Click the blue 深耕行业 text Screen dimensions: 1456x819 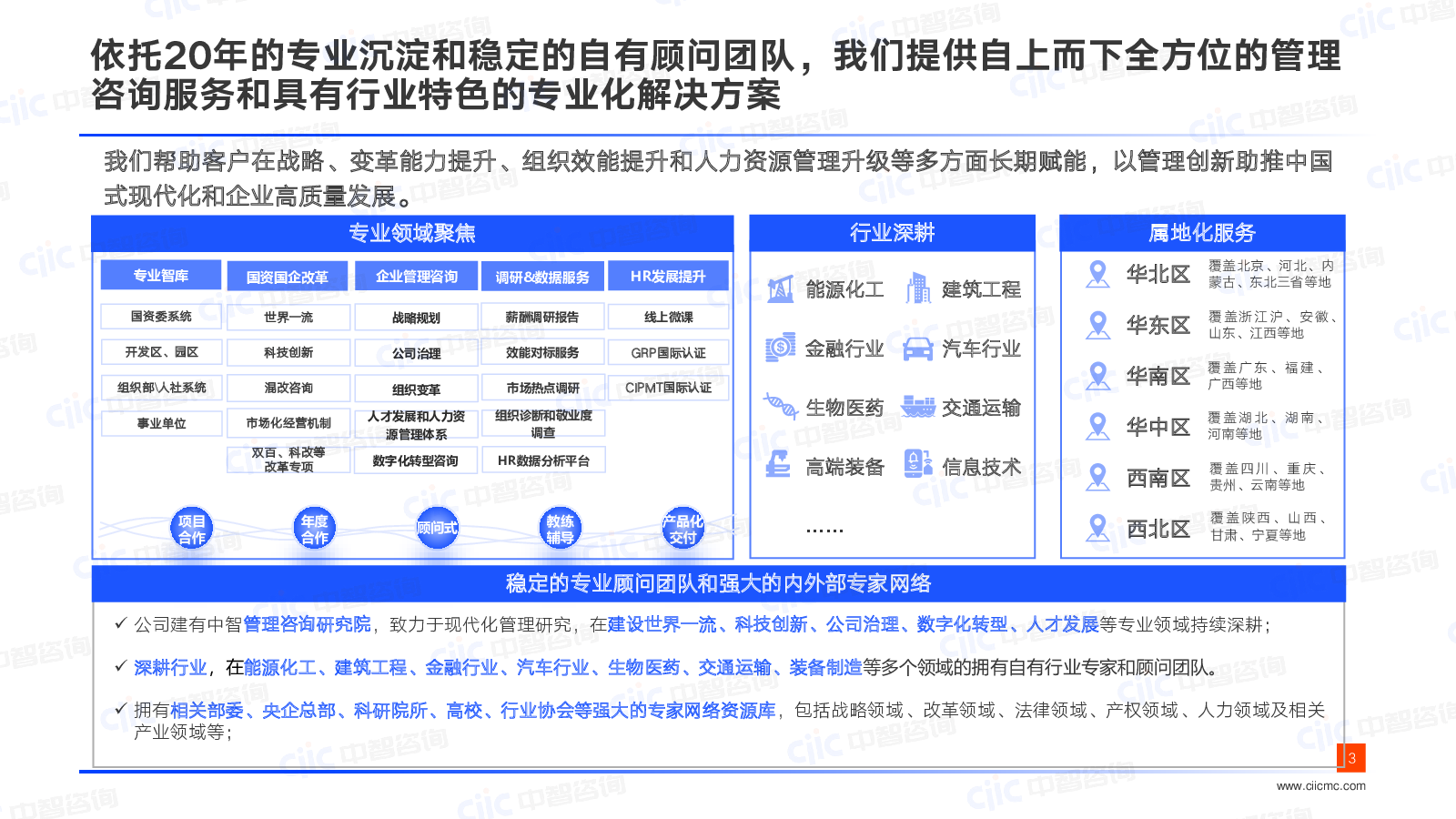pos(170,667)
